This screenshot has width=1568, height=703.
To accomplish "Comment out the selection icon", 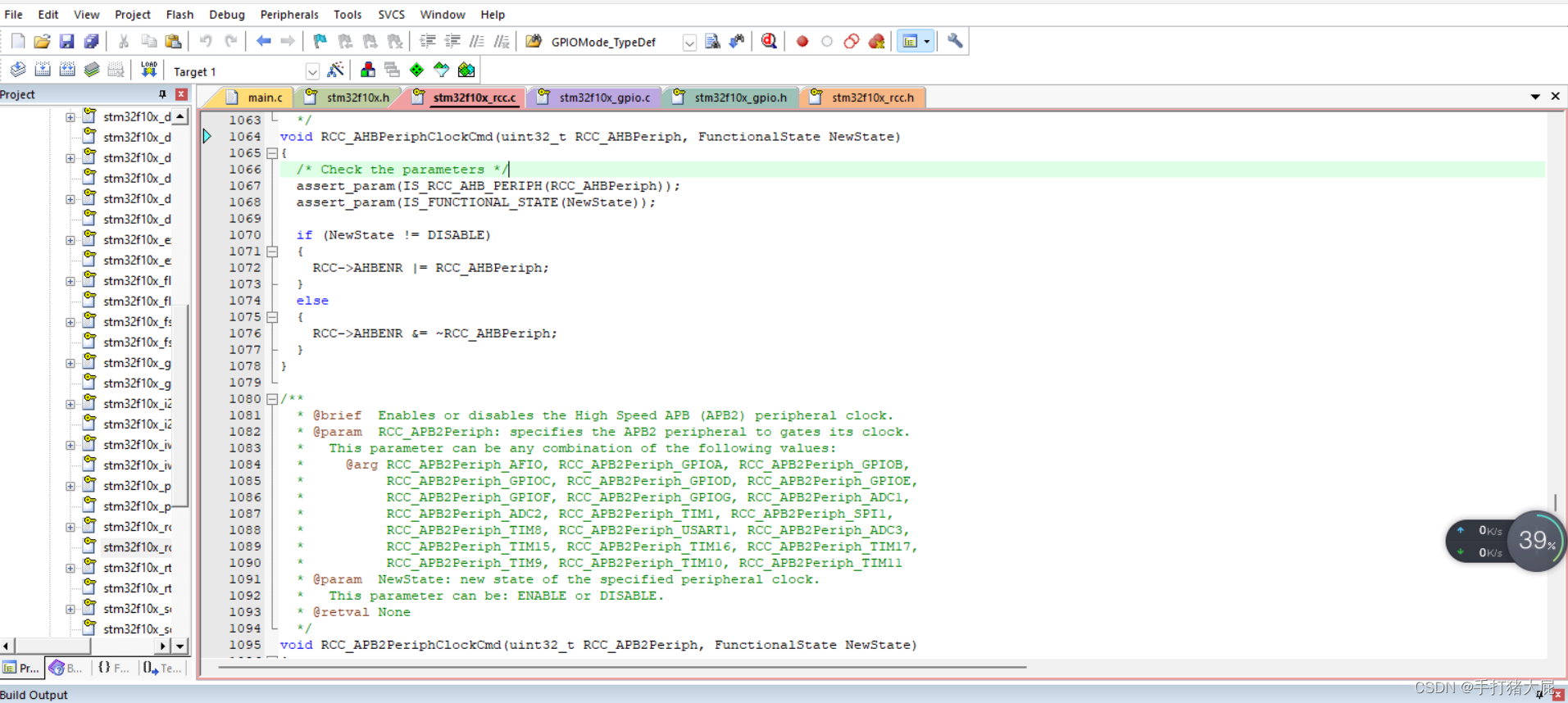I will point(477,41).
